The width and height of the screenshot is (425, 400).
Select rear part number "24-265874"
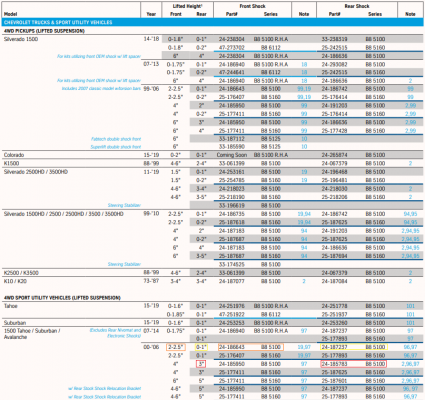(x=334, y=155)
